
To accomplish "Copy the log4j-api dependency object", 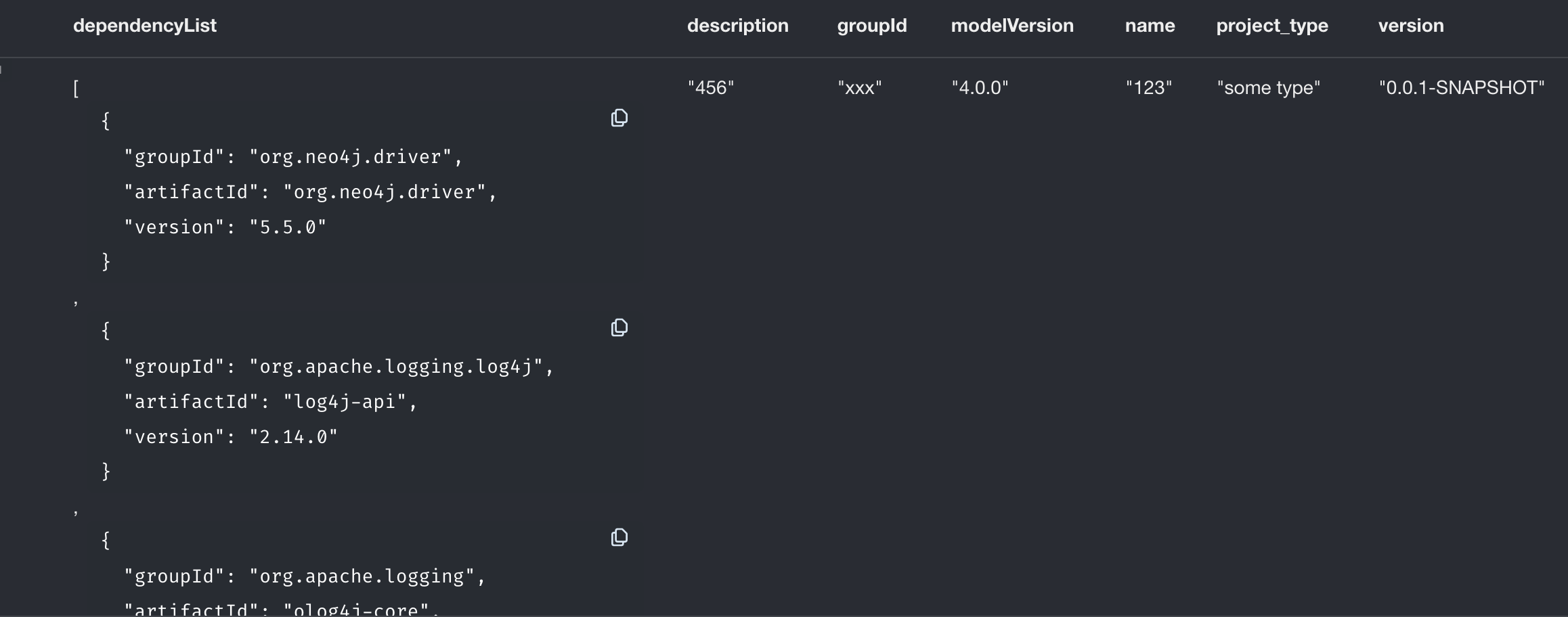I will coord(619,328).
